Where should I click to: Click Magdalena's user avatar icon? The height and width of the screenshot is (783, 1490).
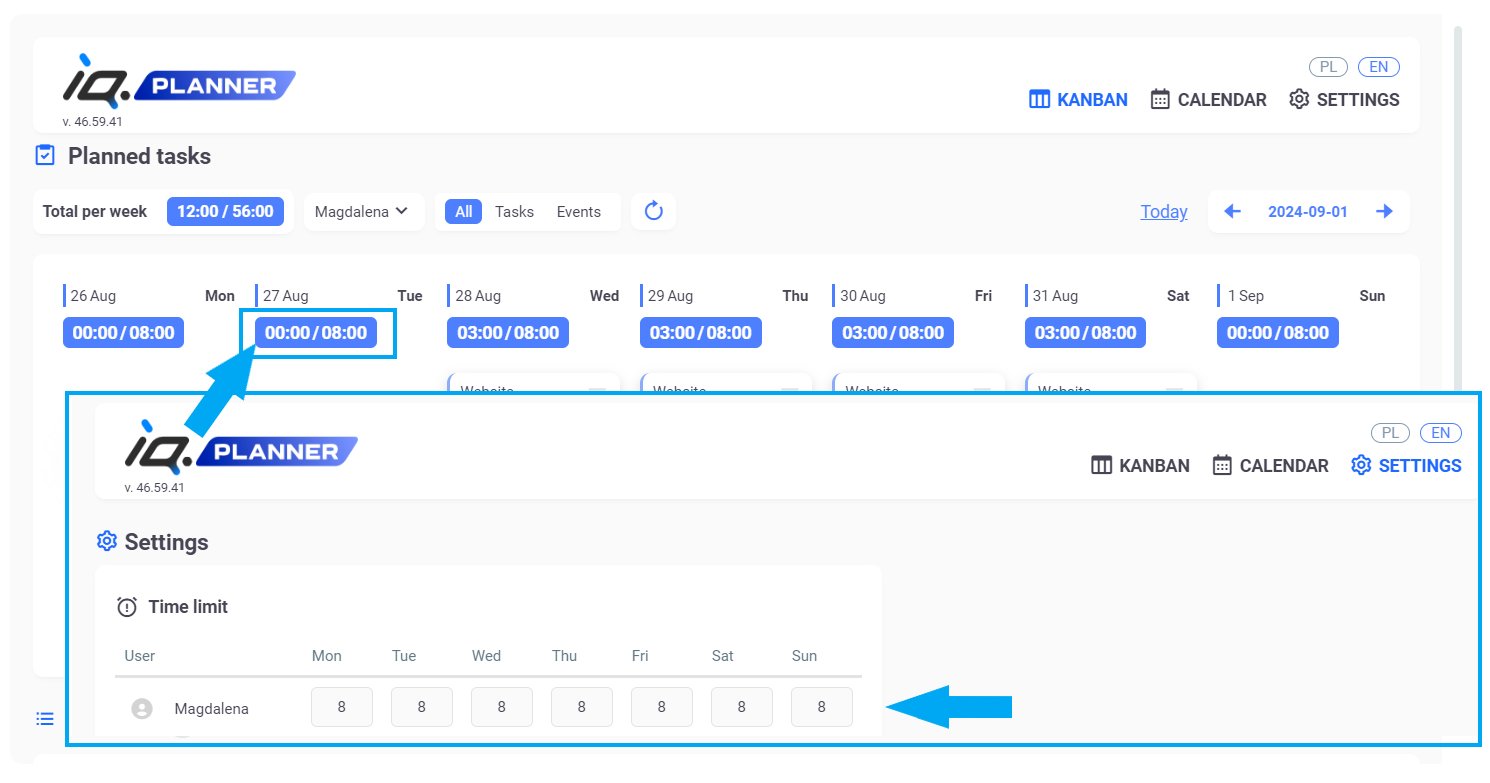pos(142,708)
